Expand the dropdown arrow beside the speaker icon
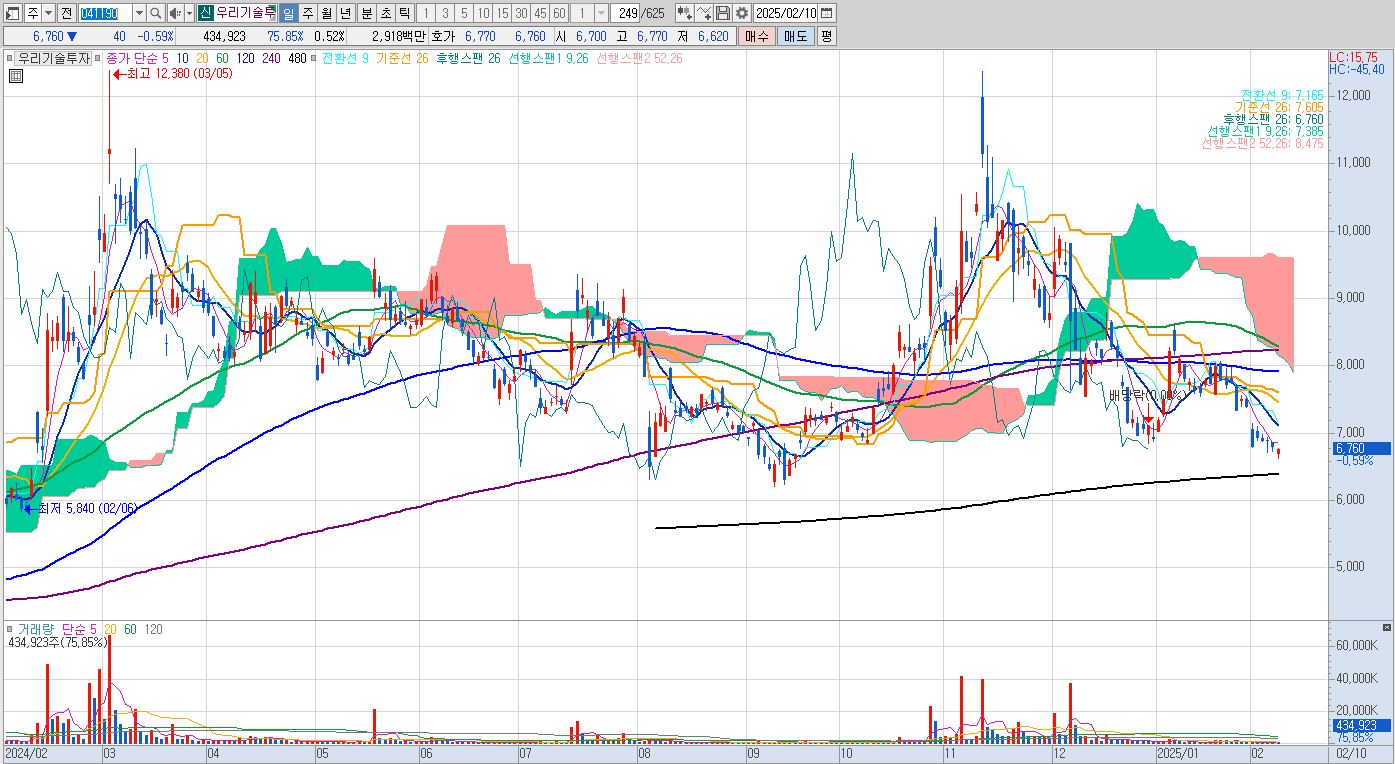Image resolution: width=1395 pixels, height=764 pixels. (188, 13)
